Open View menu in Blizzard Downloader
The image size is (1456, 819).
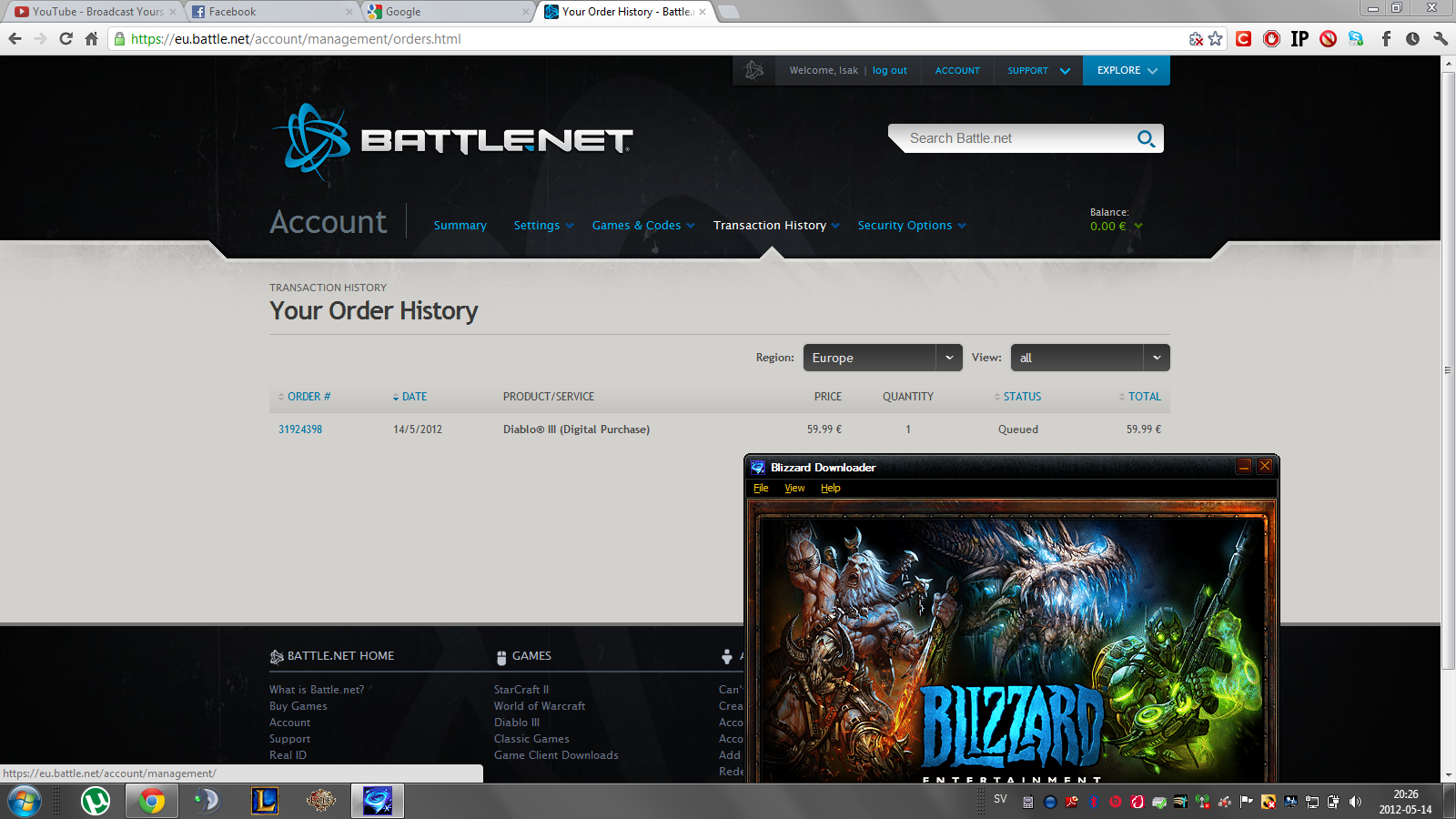pos(794,488)
